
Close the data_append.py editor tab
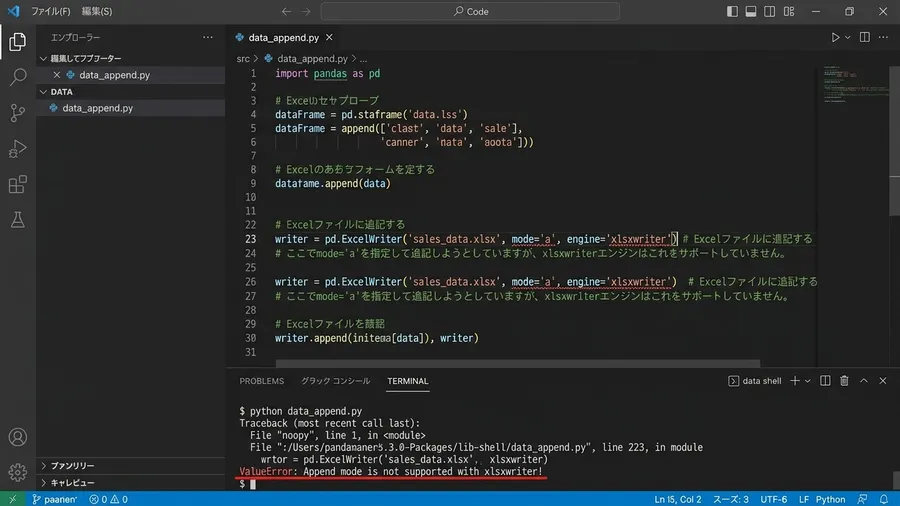tap(329, 37)
